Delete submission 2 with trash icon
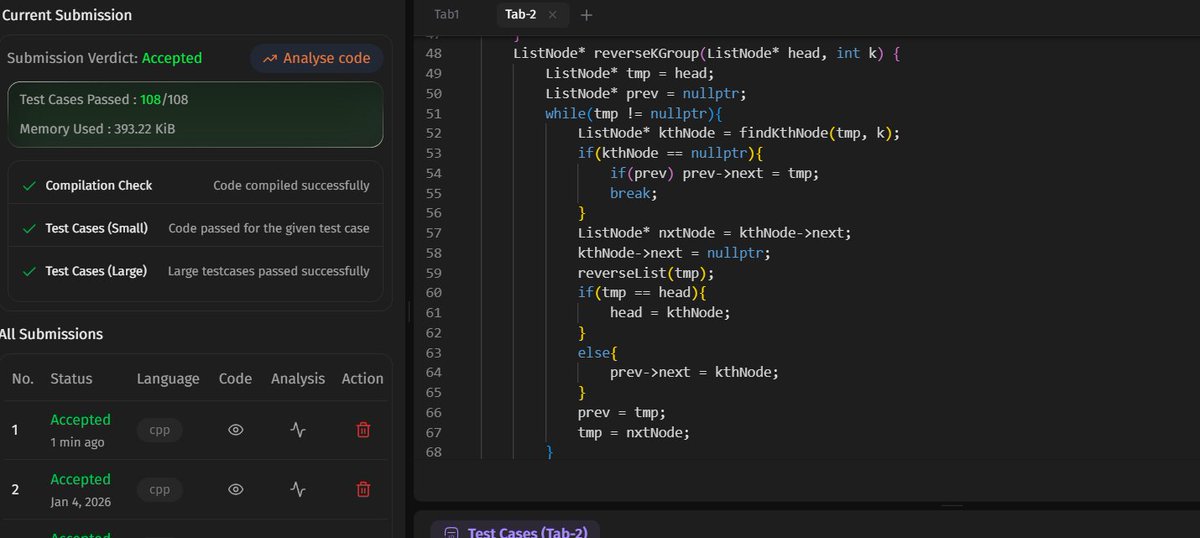The height and width of the screenshot is (538, 1200). (363, 490)
